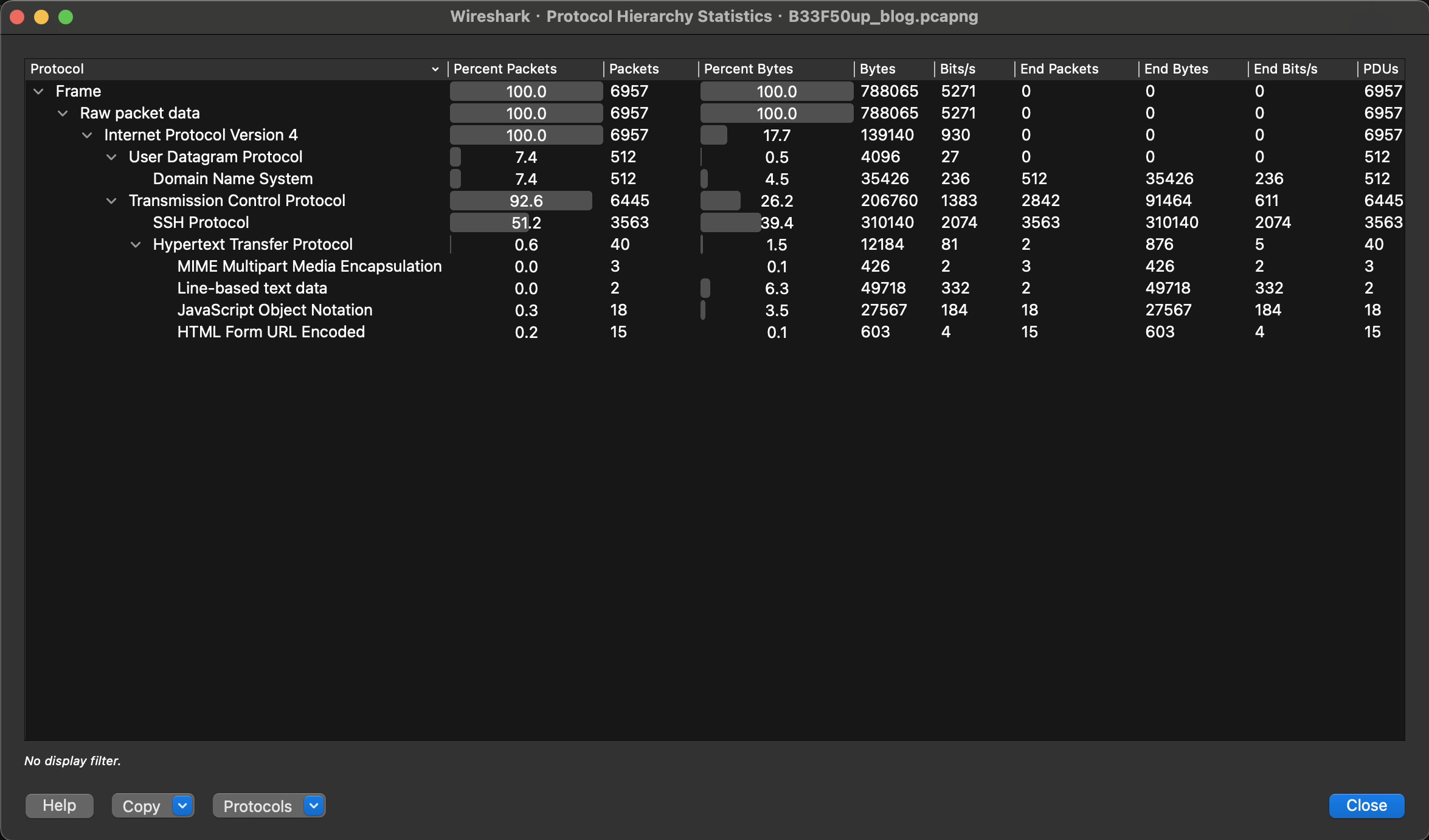Select JavaScript Object Notation row
This screenshot has height=840, width=1429.
click(x=274, y=310)
